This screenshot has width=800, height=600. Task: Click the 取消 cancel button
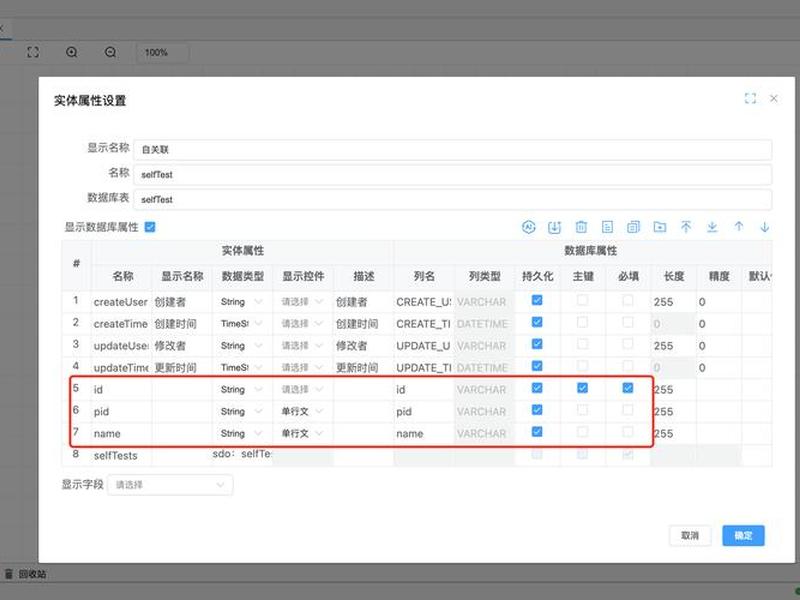pyautogui.click(x=690, y=536)
